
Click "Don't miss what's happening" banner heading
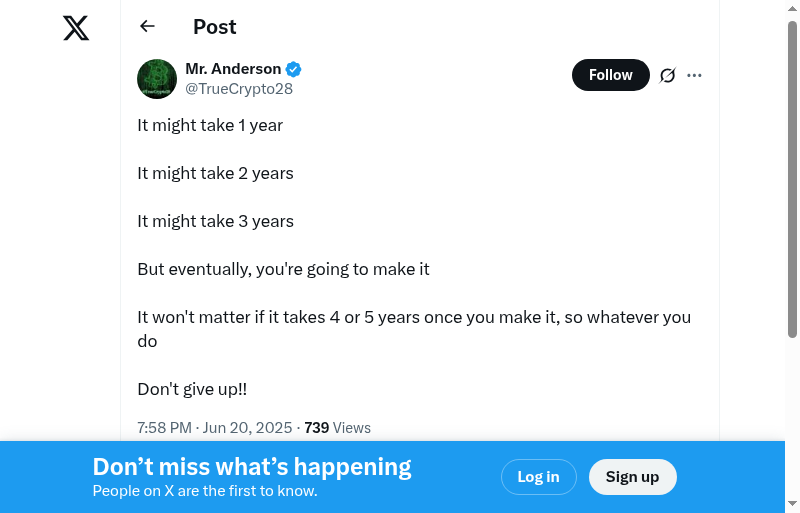252,467
